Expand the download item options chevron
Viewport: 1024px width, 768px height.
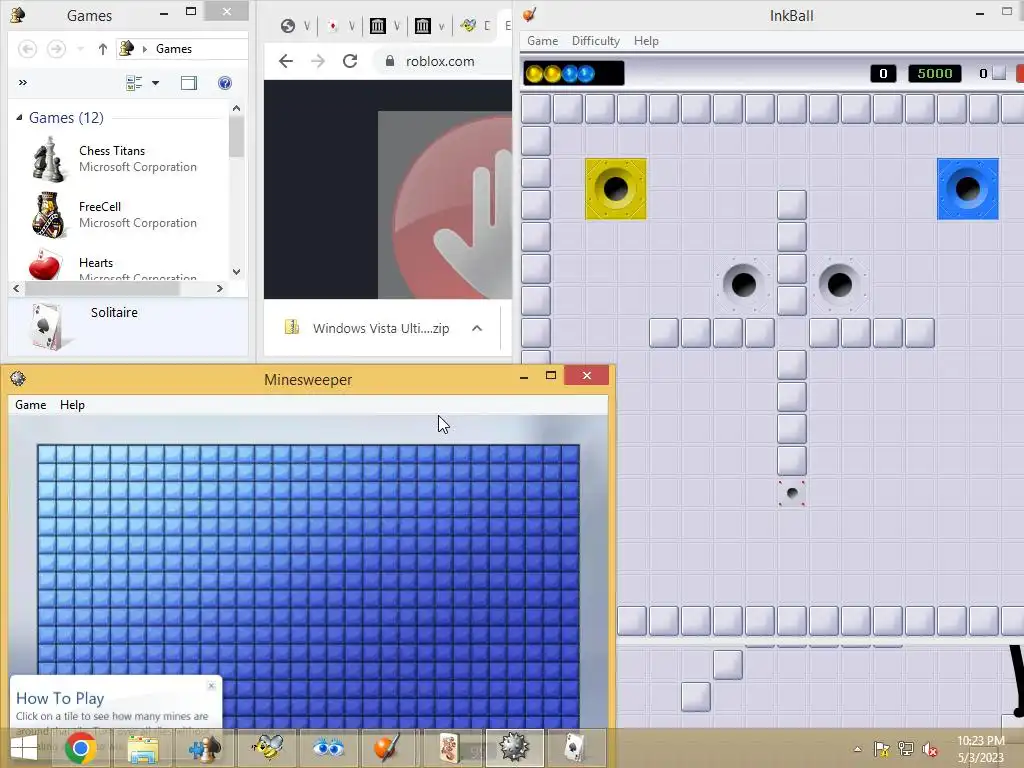pyautogui.click(x=477, y=328)
